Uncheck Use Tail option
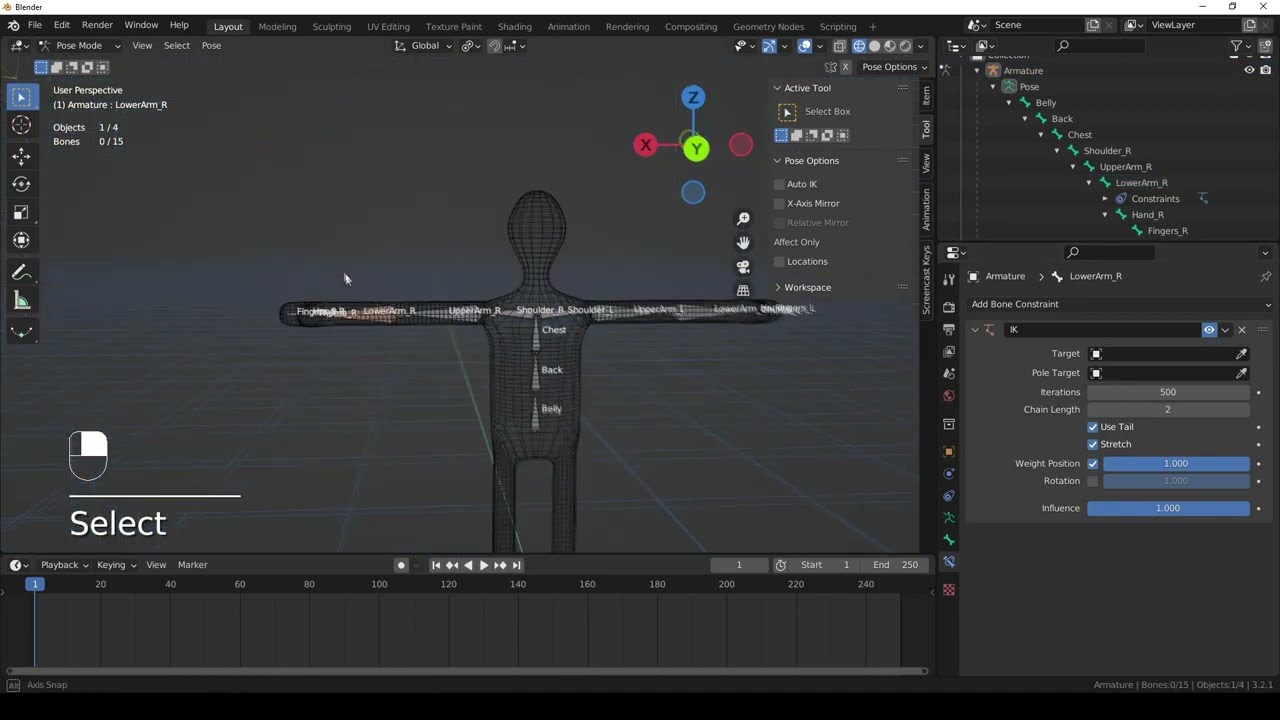The height and width of the screenshot is (720, 1280). pos(1093,427)
